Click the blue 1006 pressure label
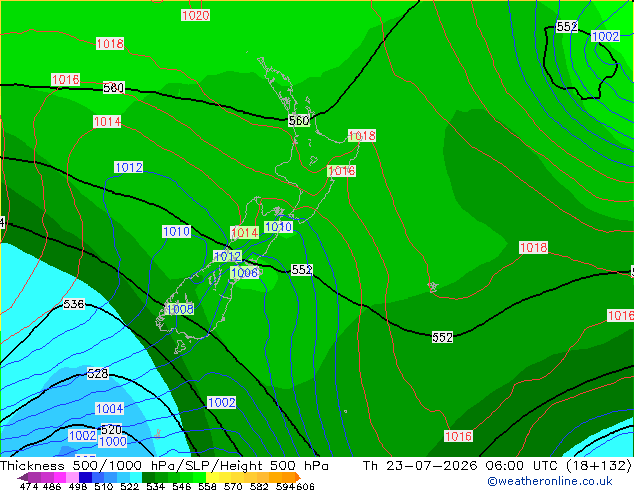Screen dimensions: 634x490 click(244, 272)
